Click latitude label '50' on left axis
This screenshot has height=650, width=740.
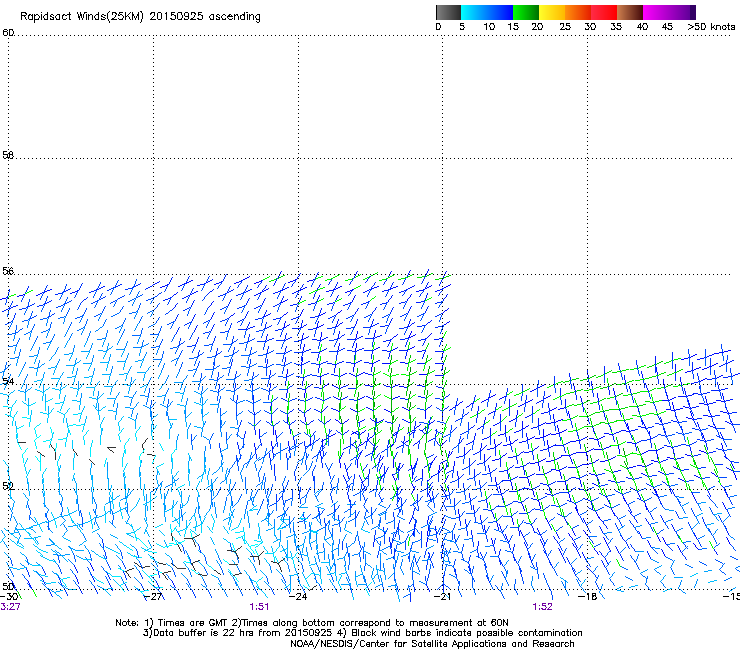8,586
